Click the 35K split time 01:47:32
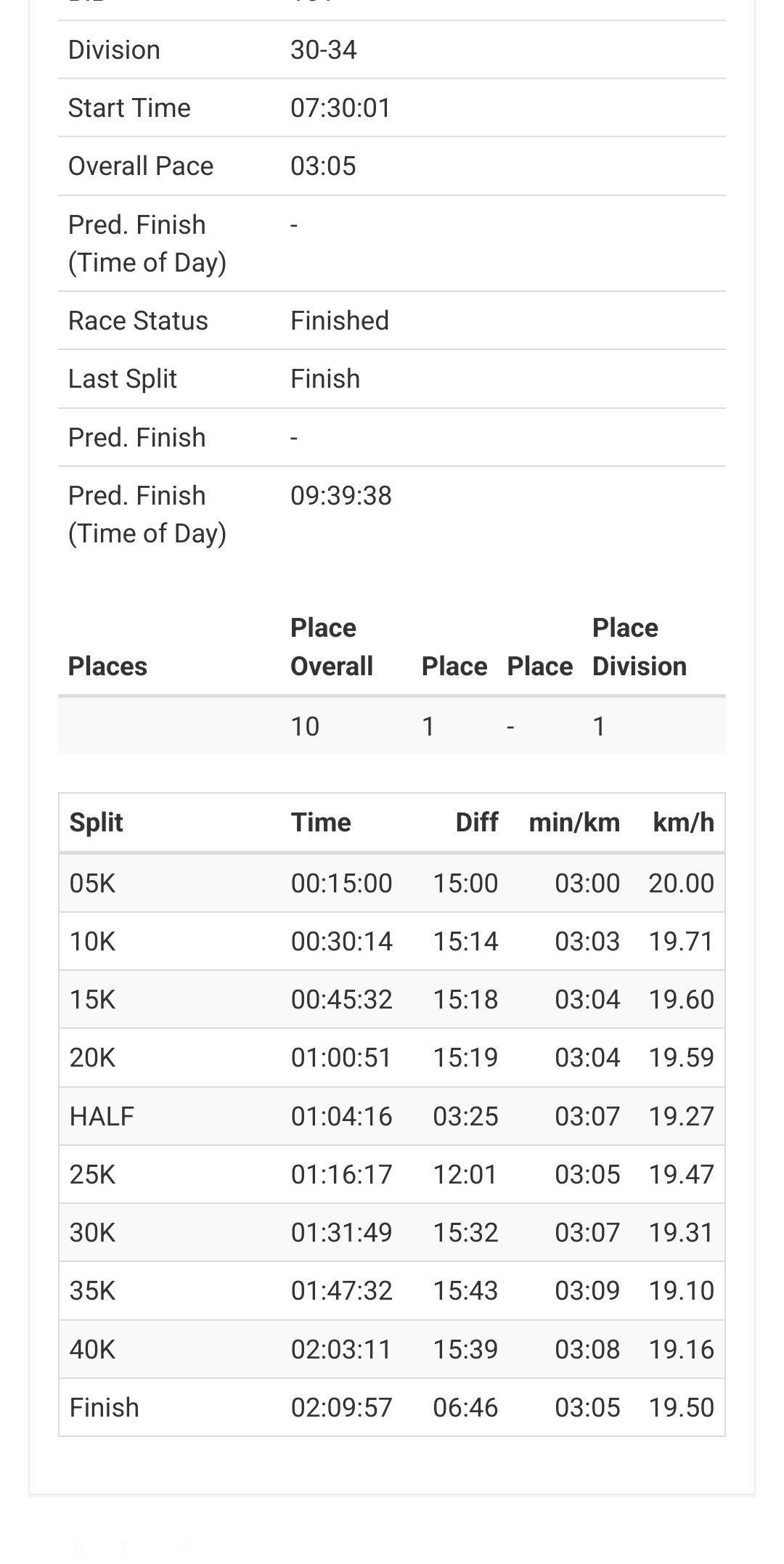Image resolution: width=784 pixels, height=1564 pixels. (x=341, y=1290)
